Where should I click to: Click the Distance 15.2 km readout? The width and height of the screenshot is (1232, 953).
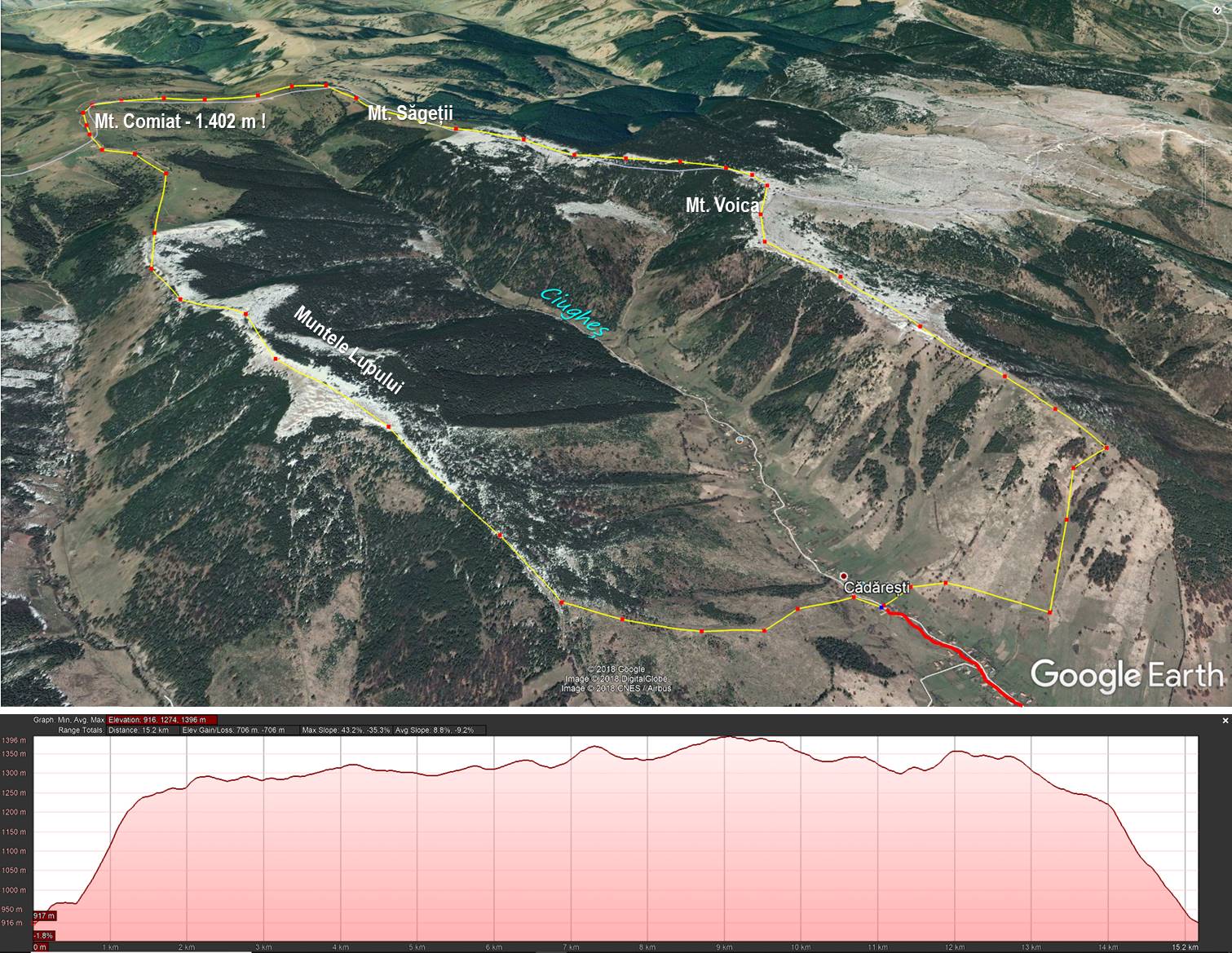[139, 730]
